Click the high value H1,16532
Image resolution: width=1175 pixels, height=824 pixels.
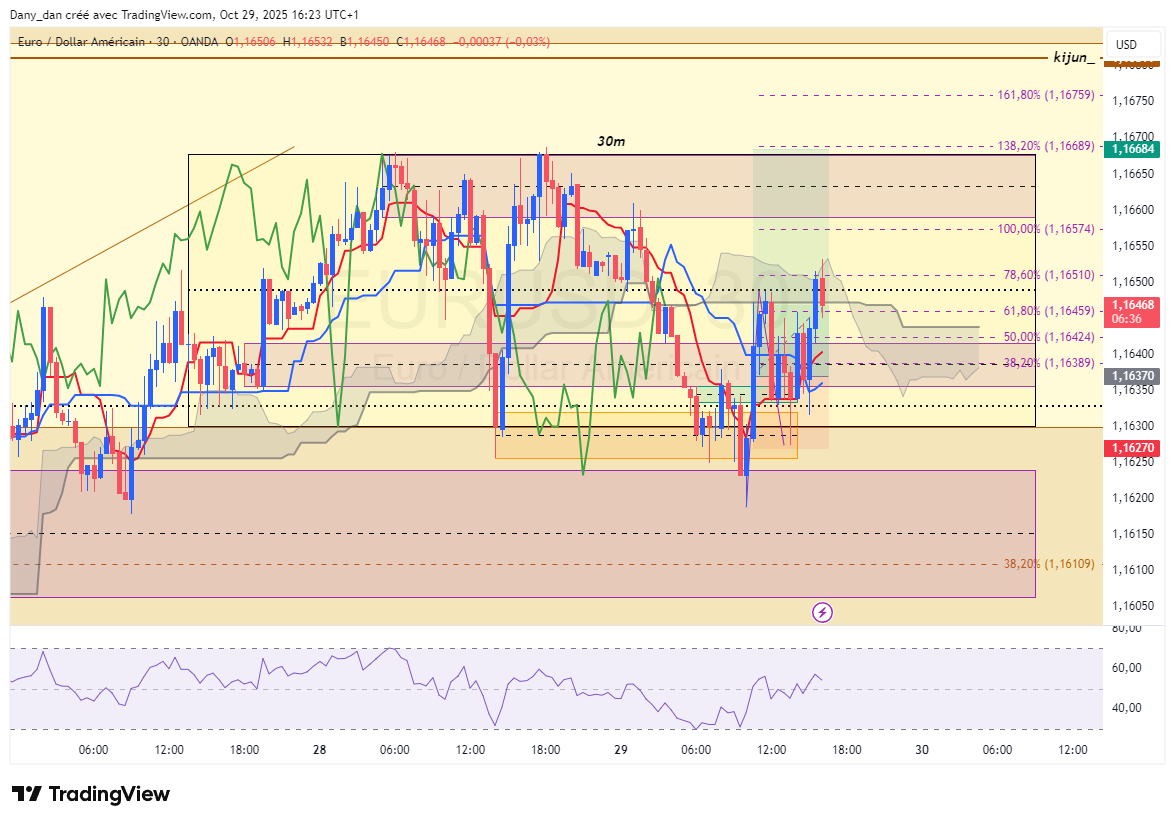pyautogui.click(x=307, y=42)
